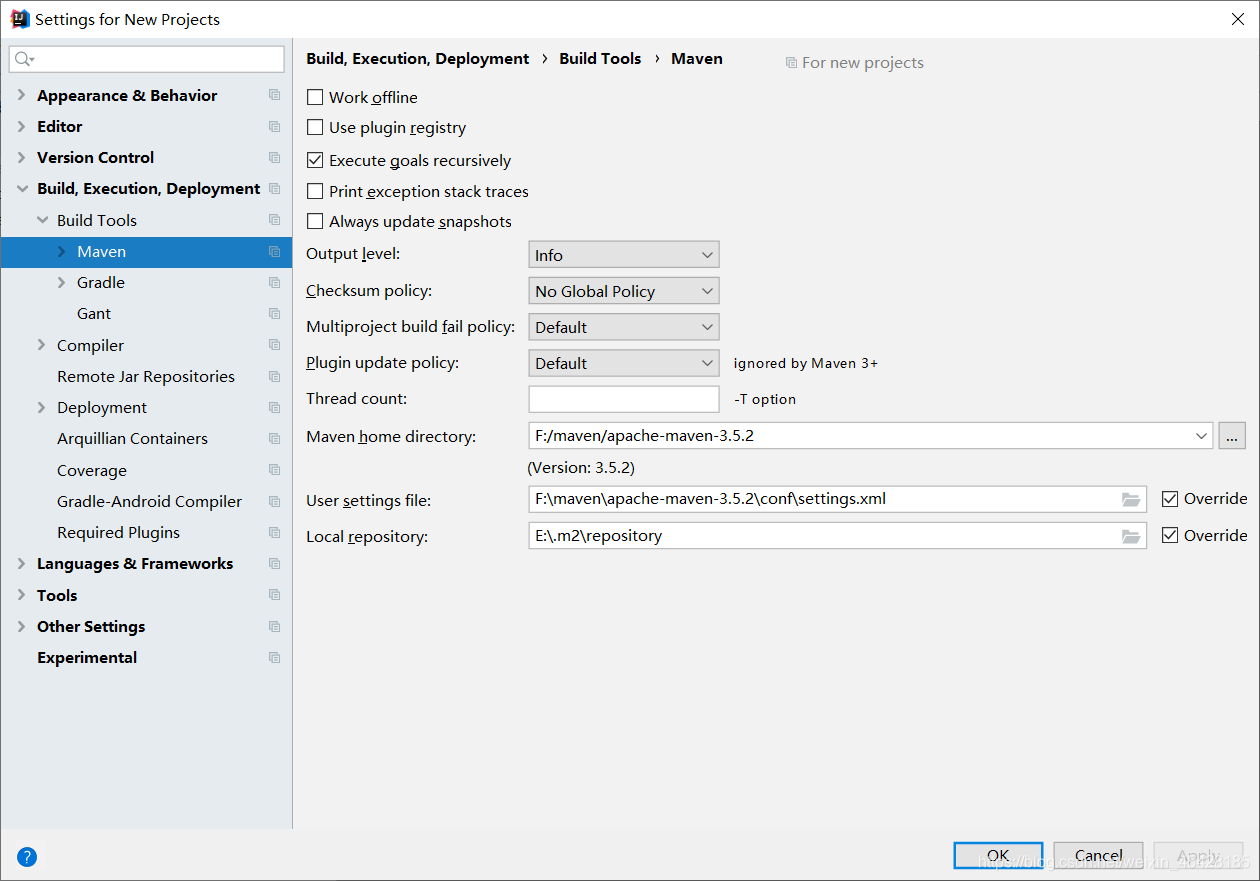The width and height of the screenshot is (1260, 881).
Task: Click the folder icon in Local repository field
Action: (1131, 536)
